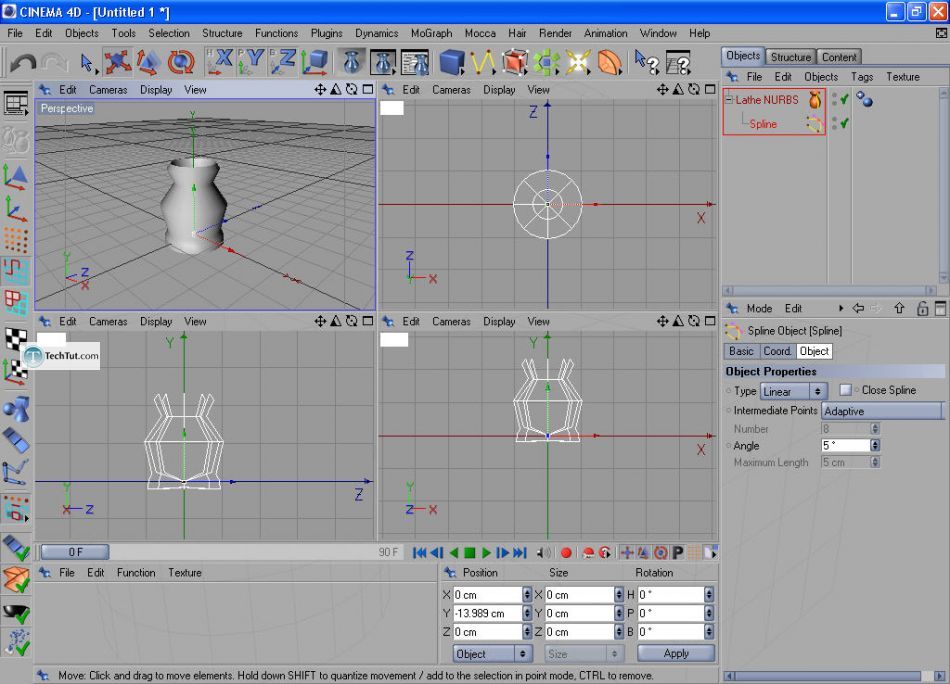The image size is (950, 684).
Task: Click the Scale tool icon
Action: pyautogui.click(x=149, y=63)
